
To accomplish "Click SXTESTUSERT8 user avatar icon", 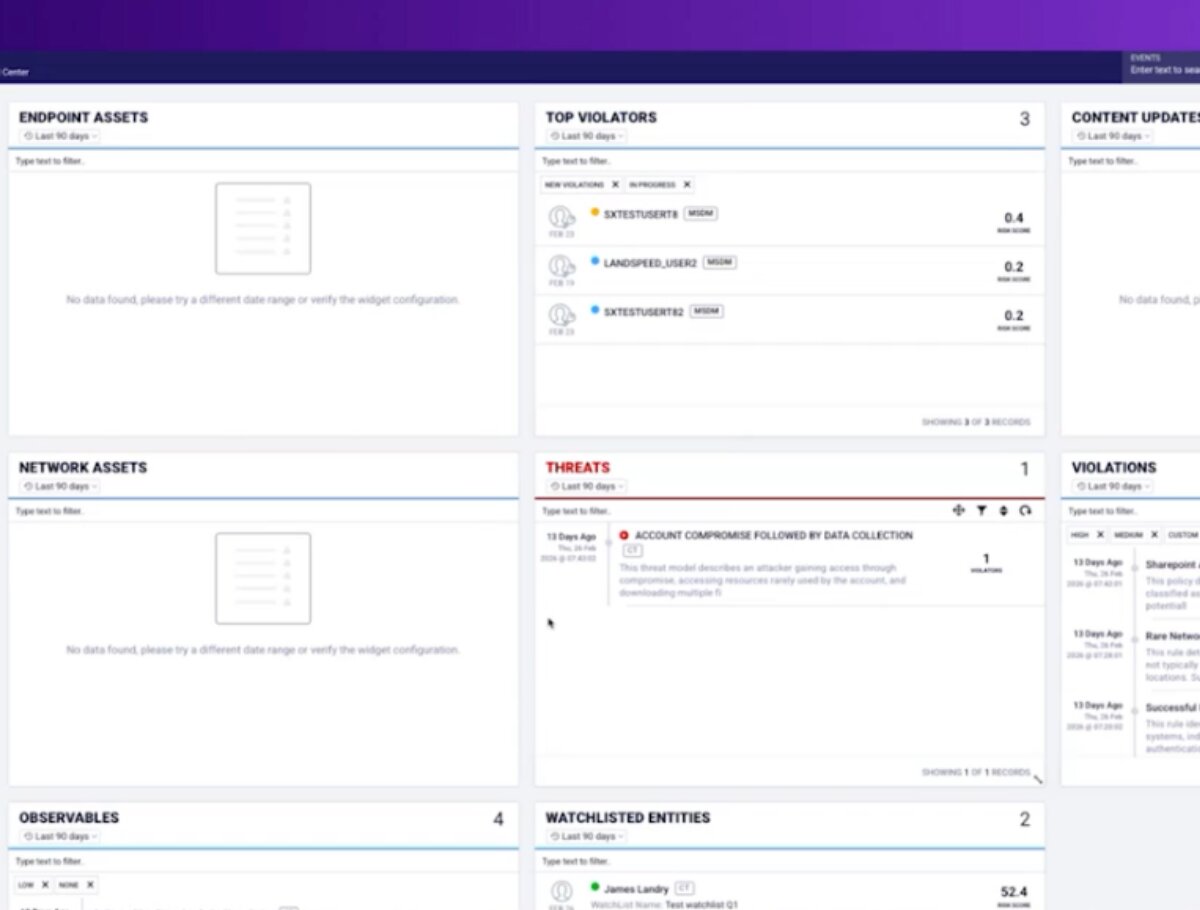I will (x=561, y=217).
